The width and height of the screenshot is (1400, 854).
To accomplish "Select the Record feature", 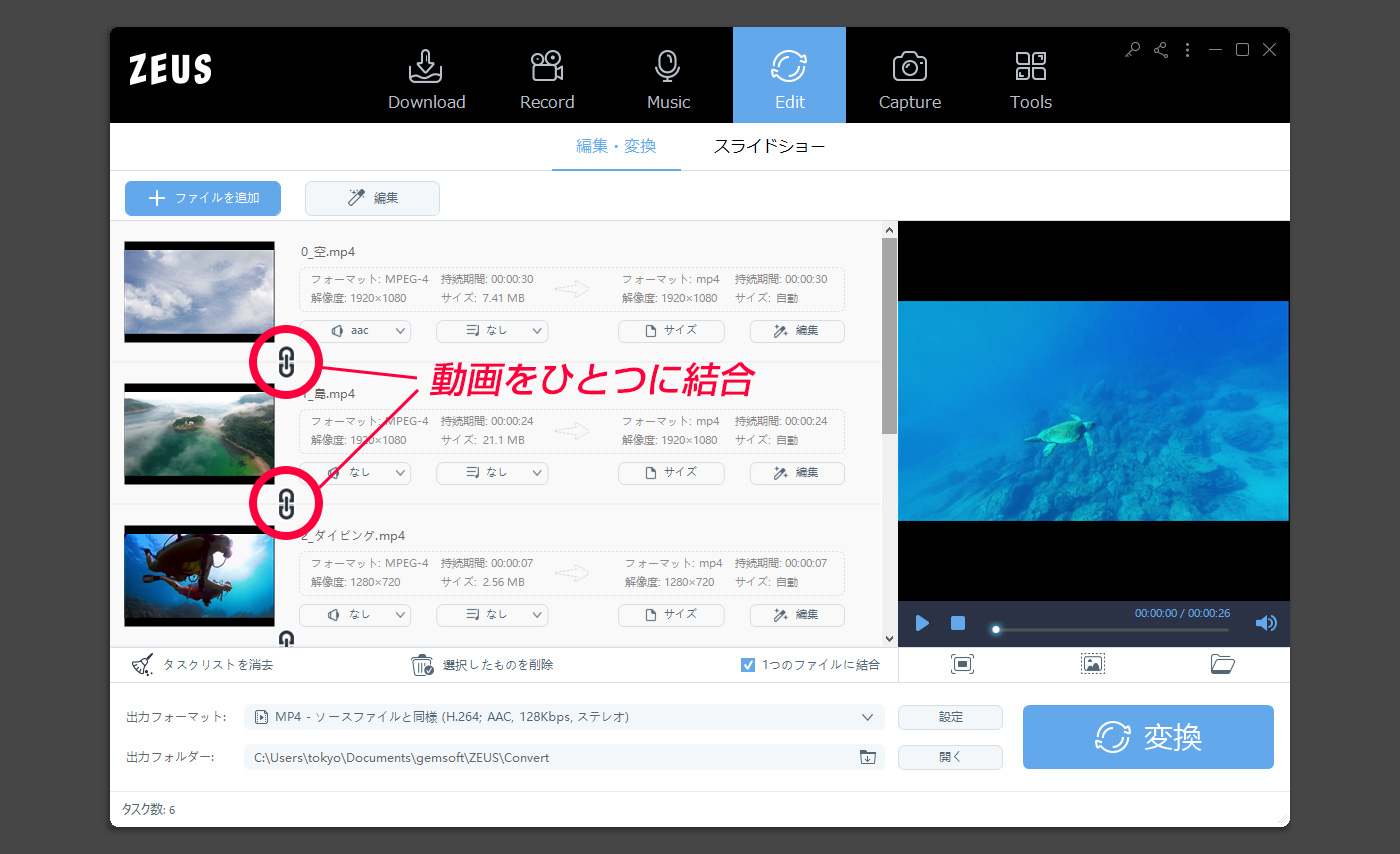I will coord(547,75).
